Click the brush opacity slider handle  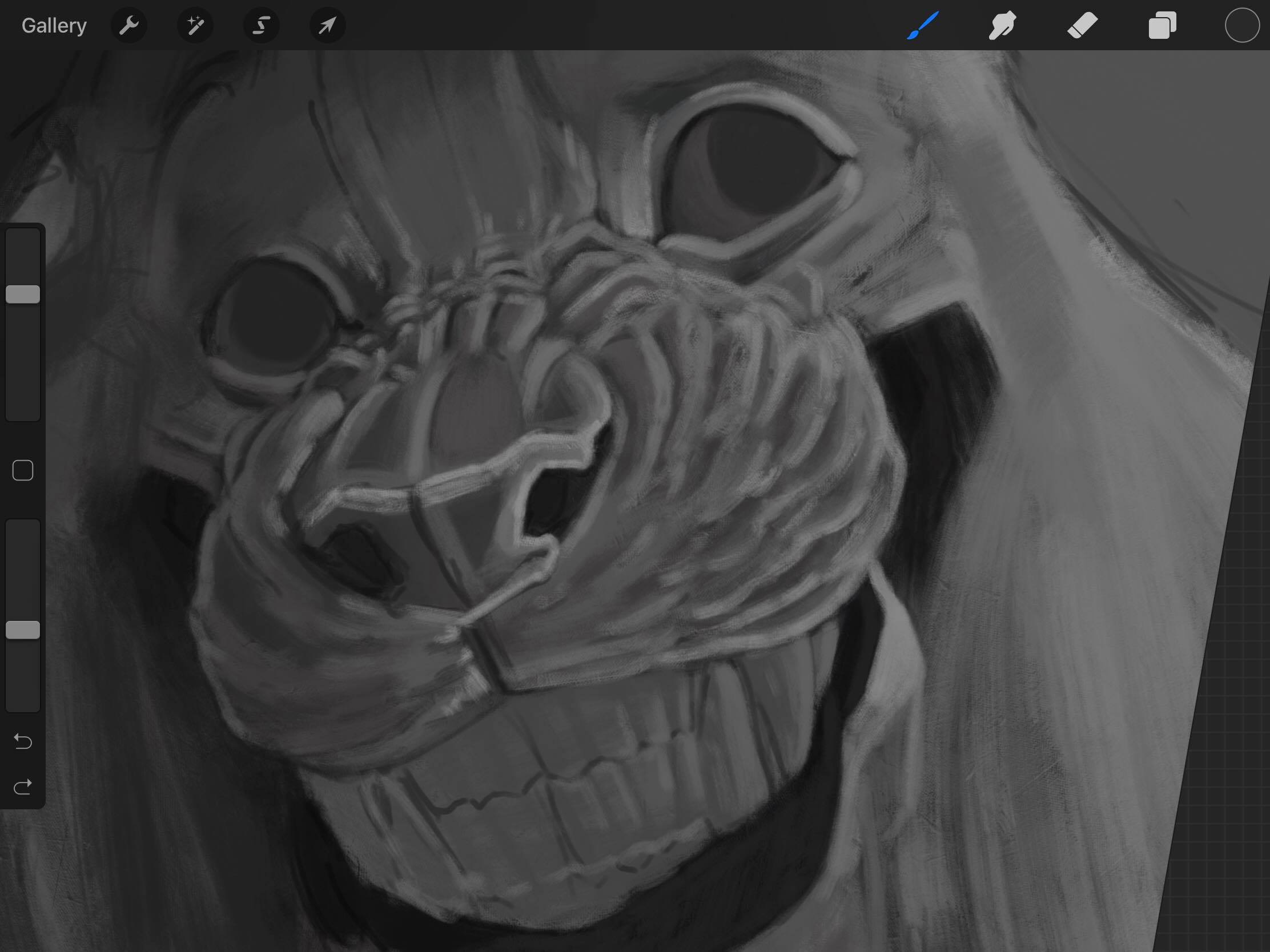point(23,630)
